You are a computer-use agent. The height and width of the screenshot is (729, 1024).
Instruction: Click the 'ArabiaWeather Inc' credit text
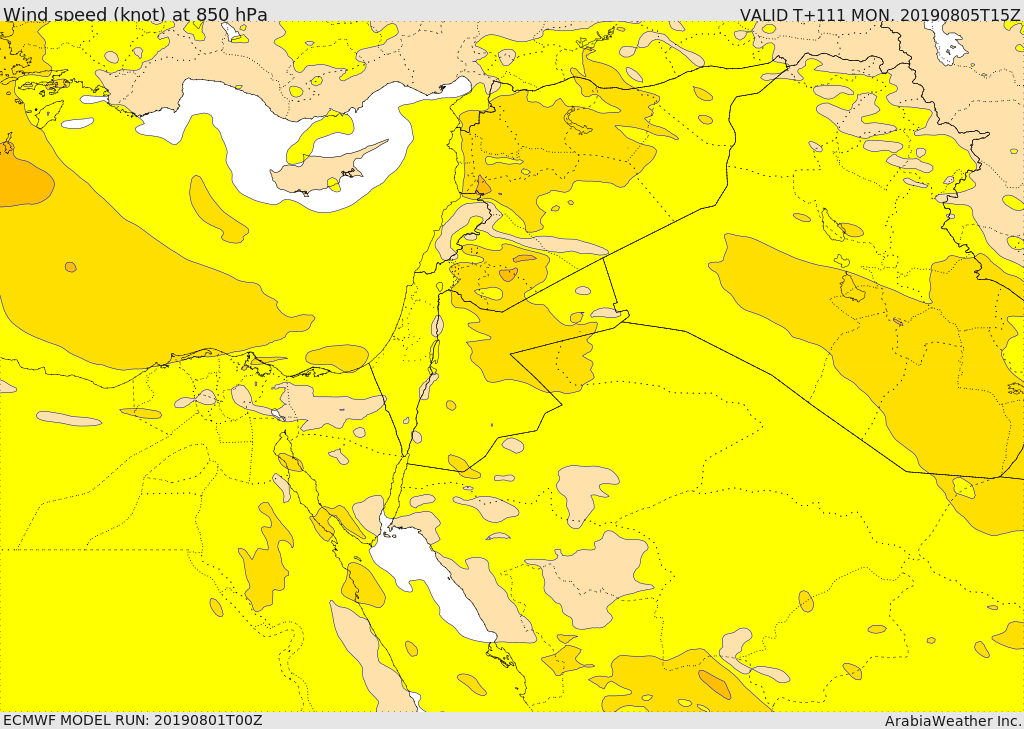coord(953,721)
